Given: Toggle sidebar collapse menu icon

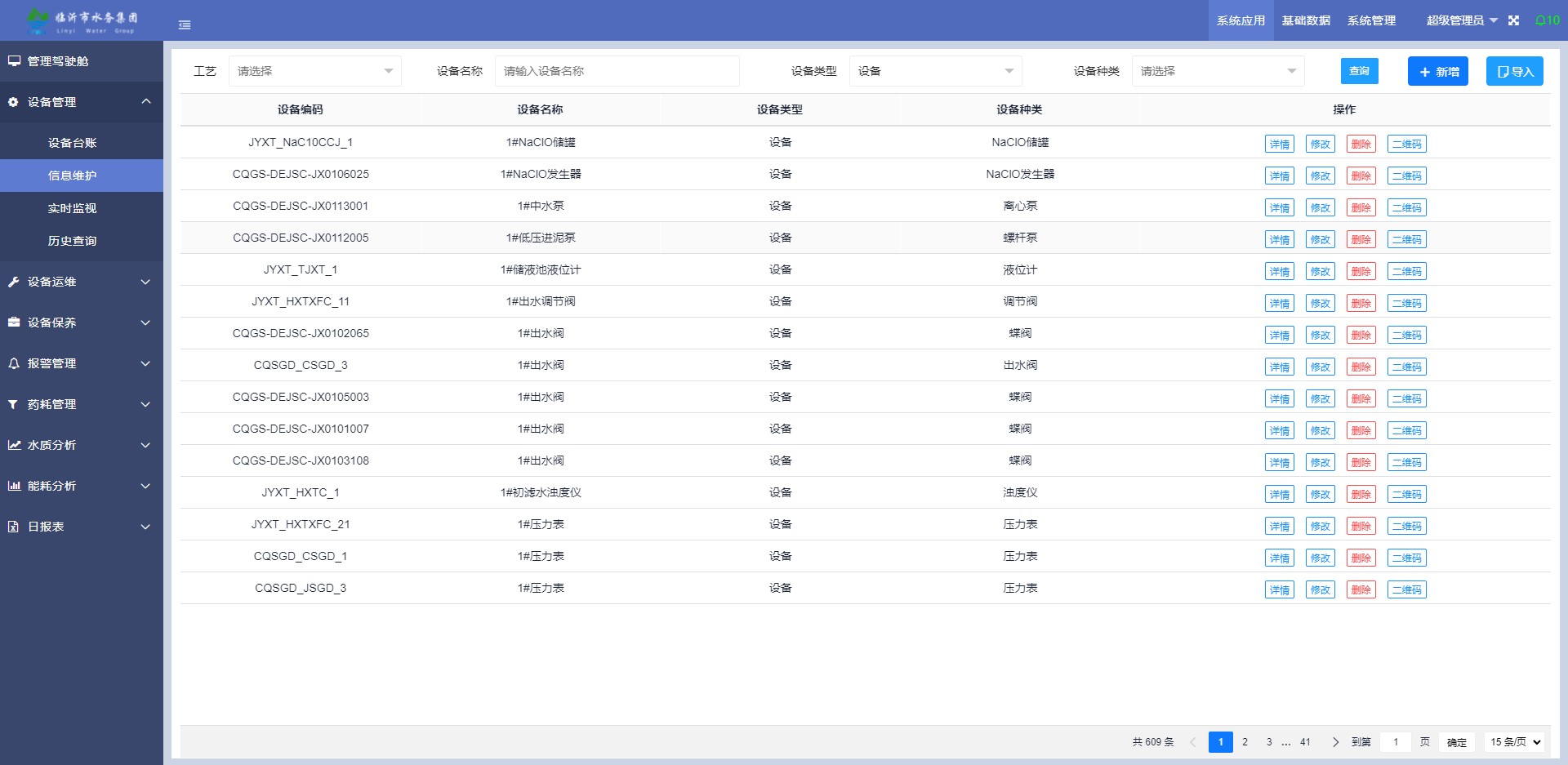Looking at the screenshot, I should coord(185,25).
